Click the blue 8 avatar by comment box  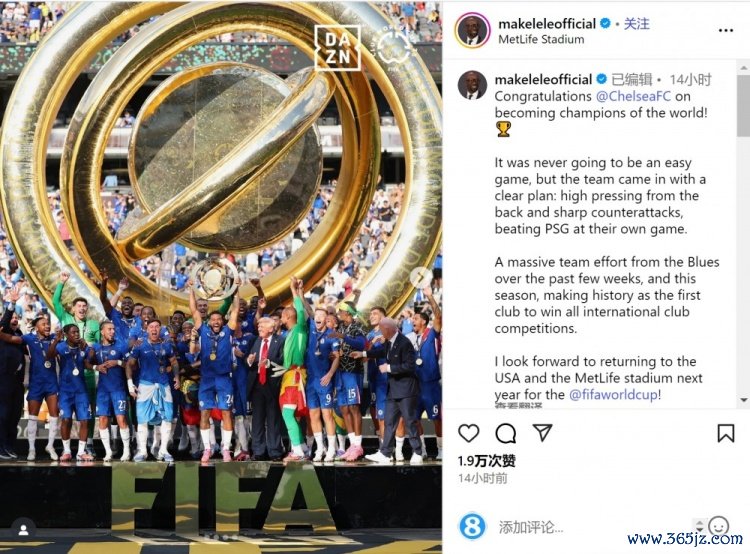click(472, 526)
